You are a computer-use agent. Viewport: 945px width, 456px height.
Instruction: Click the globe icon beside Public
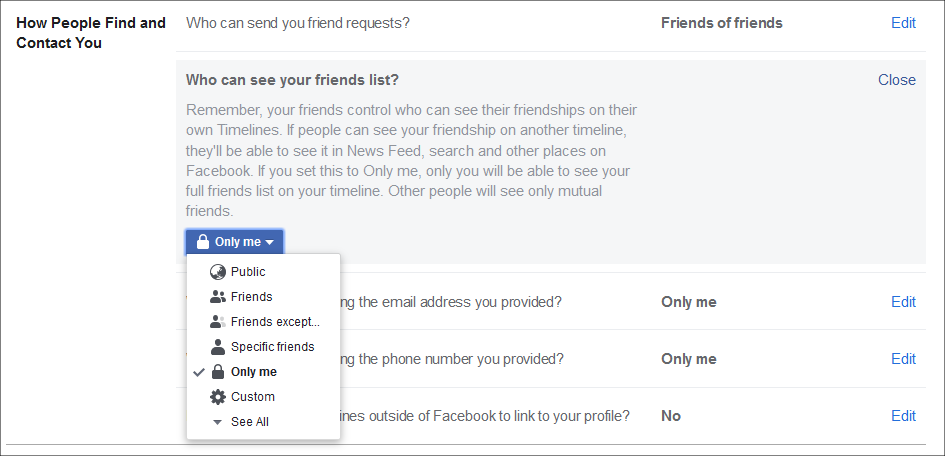pyautogui.click(x=218, y=272)
